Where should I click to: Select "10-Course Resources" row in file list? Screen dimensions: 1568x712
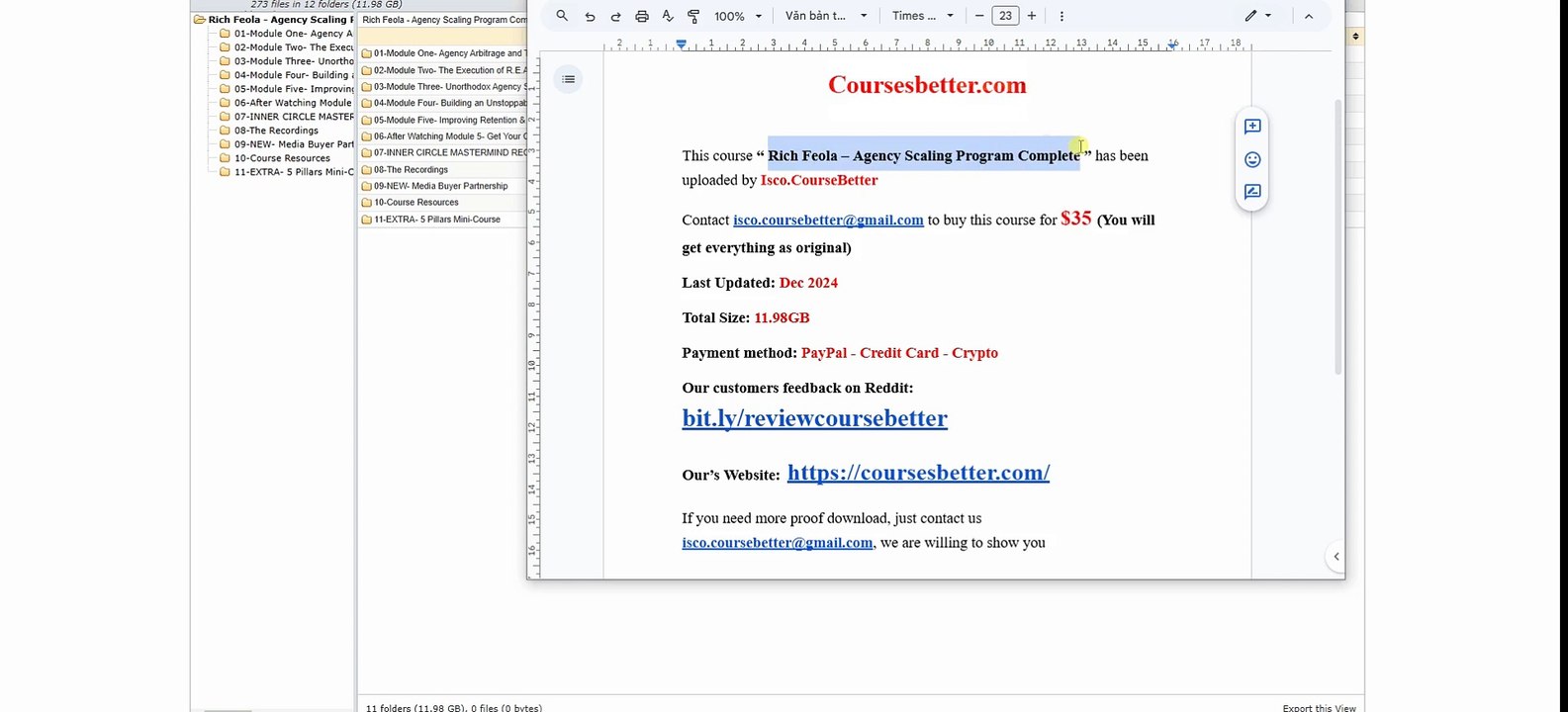[443, 202]
